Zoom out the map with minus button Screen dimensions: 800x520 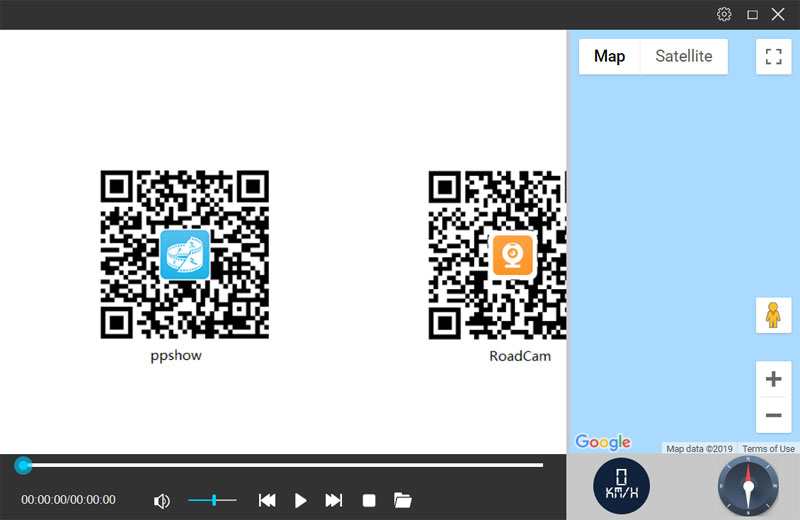(773, 415)
